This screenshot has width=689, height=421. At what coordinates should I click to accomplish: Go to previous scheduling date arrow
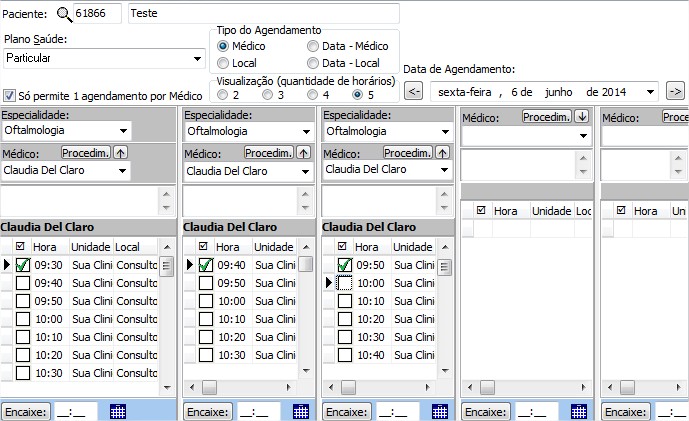(x=414, y=92)
